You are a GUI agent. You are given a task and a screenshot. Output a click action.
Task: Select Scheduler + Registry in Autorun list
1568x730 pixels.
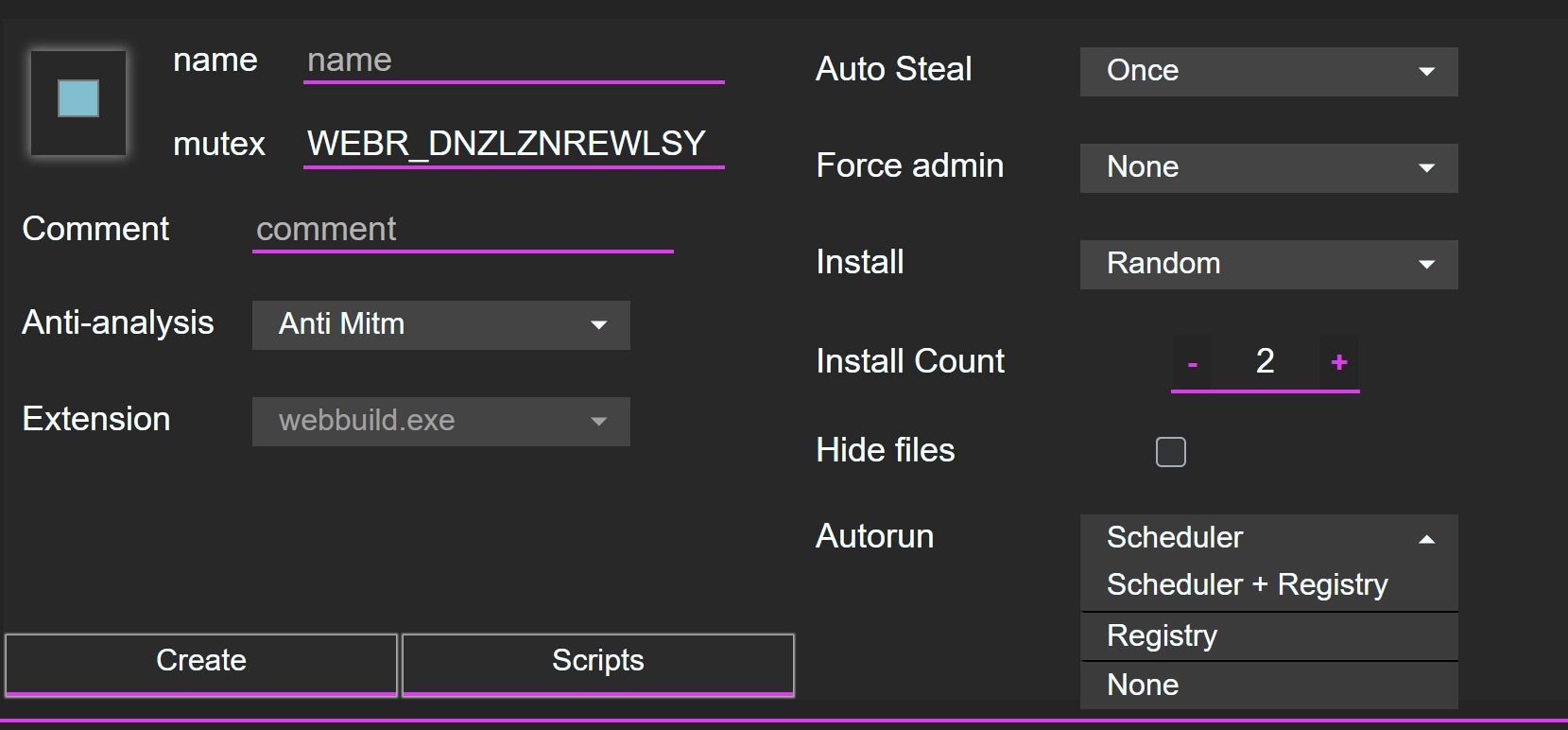pyautogui.click(x=1247, y=585)
